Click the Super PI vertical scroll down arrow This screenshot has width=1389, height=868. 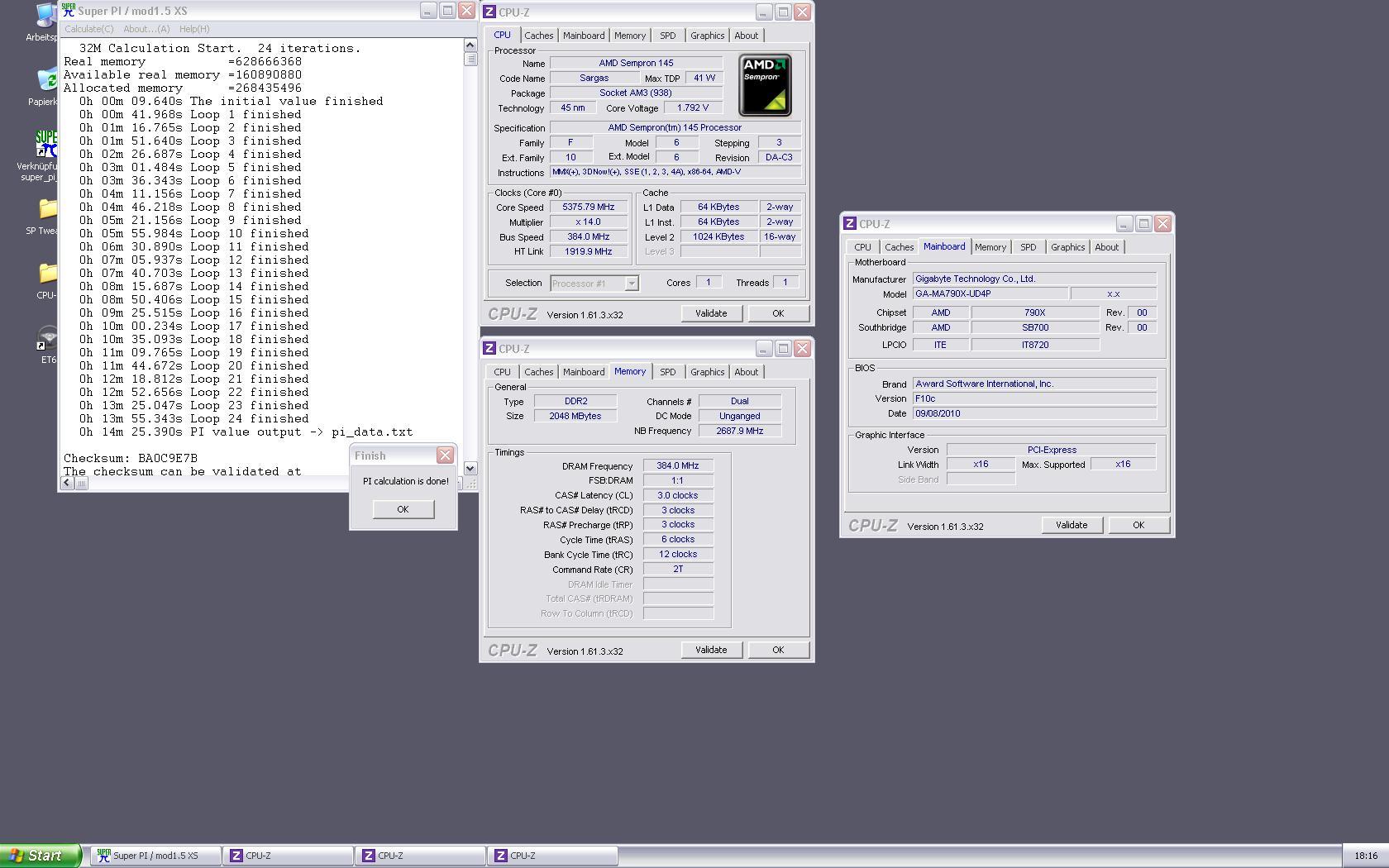coord(470,469)
